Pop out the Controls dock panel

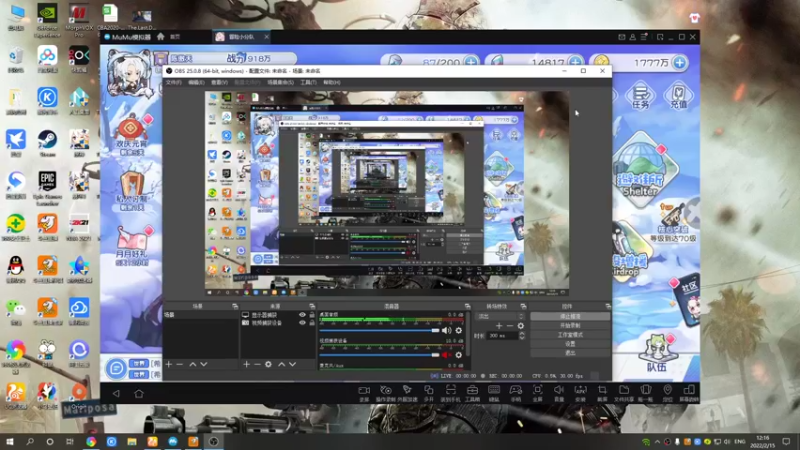point(608,306)
